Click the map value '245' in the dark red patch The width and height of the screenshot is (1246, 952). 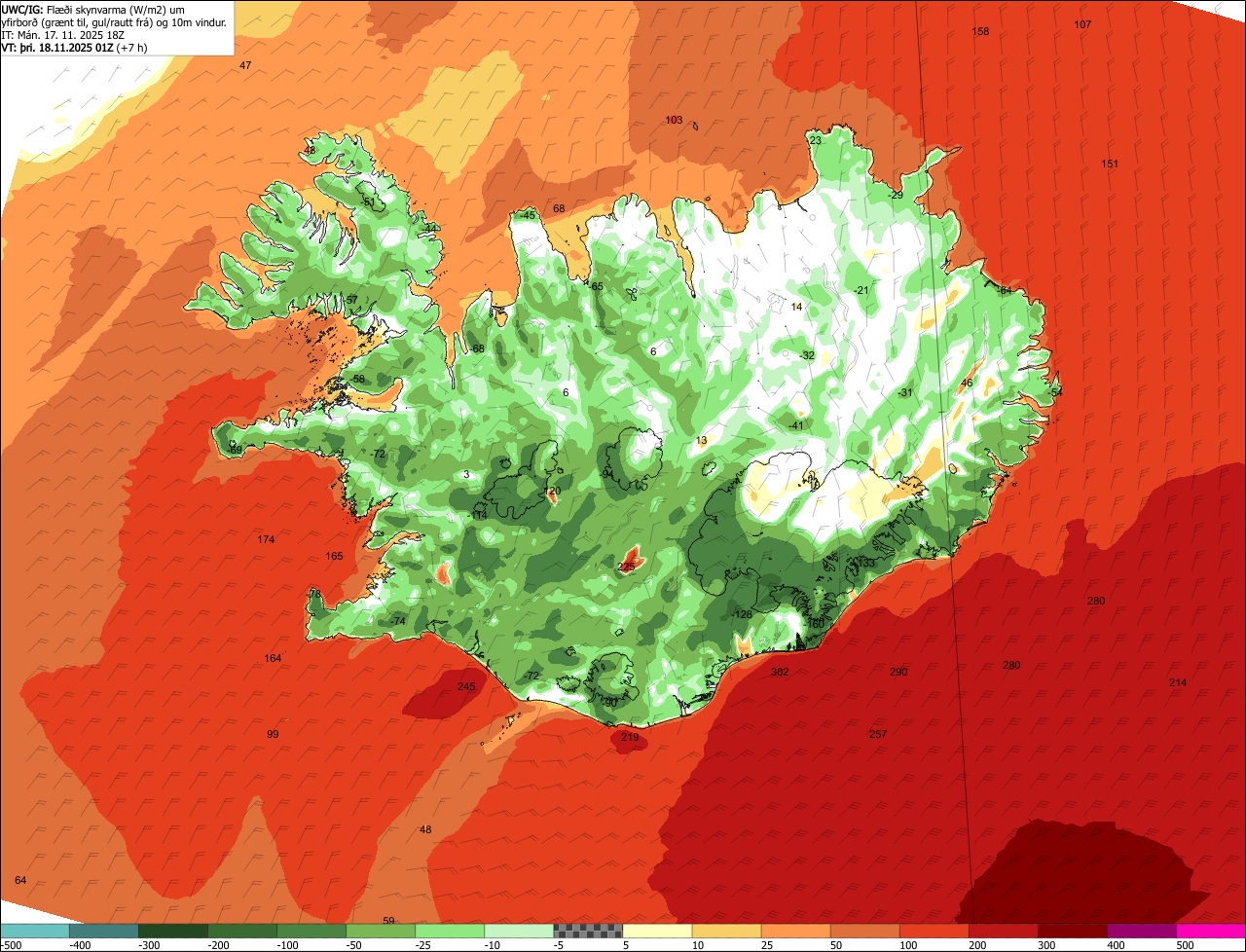(466, 686)
